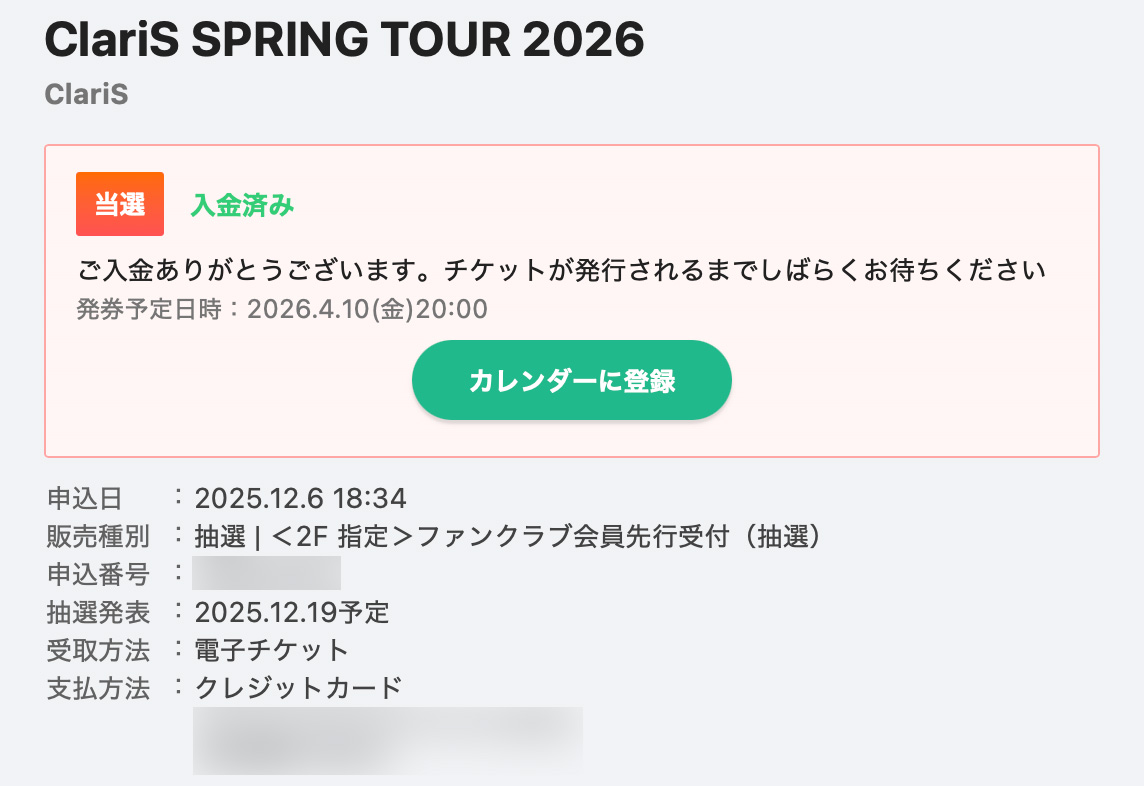Select the 電子チケット receipt method value
This screenshot has height=786, width=1144.
pos(271,650)
